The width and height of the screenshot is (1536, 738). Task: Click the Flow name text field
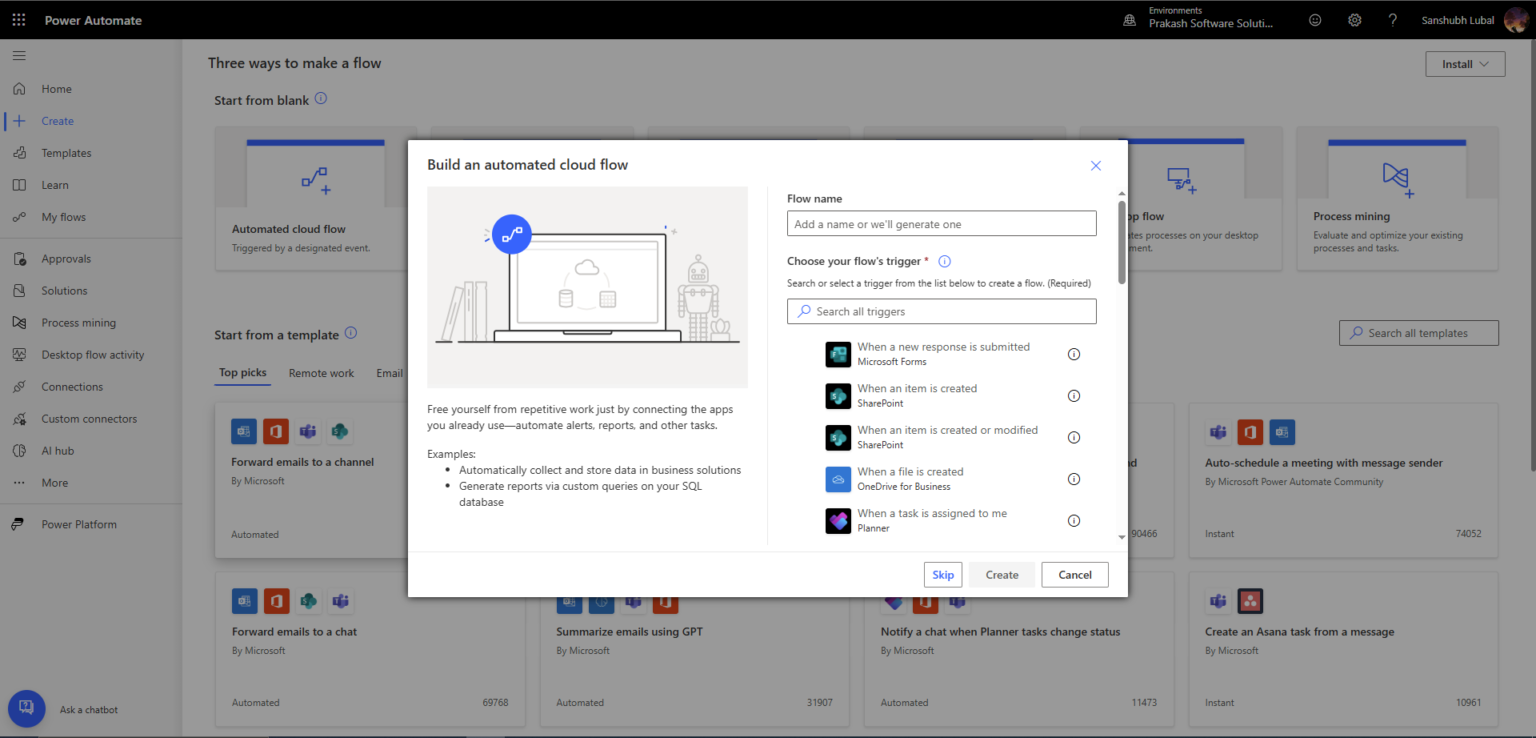[941, 224]
